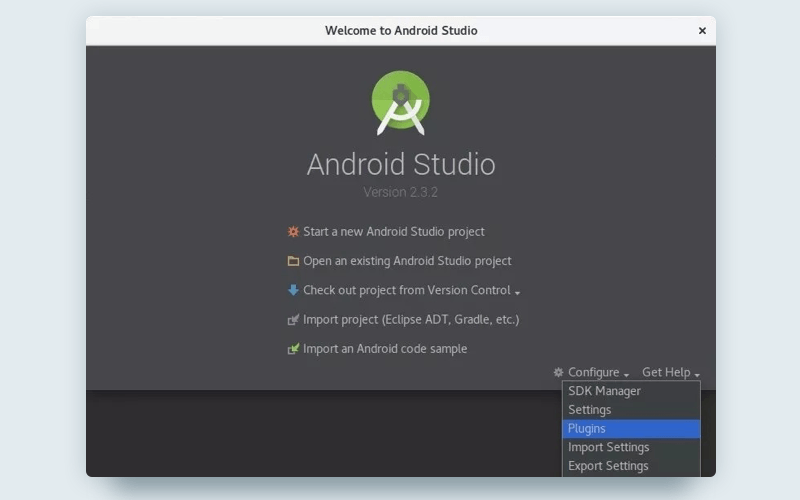Choose Settings in the Configure menu
The width and height of the screenshot is (800, 500).
pos(631,410)
